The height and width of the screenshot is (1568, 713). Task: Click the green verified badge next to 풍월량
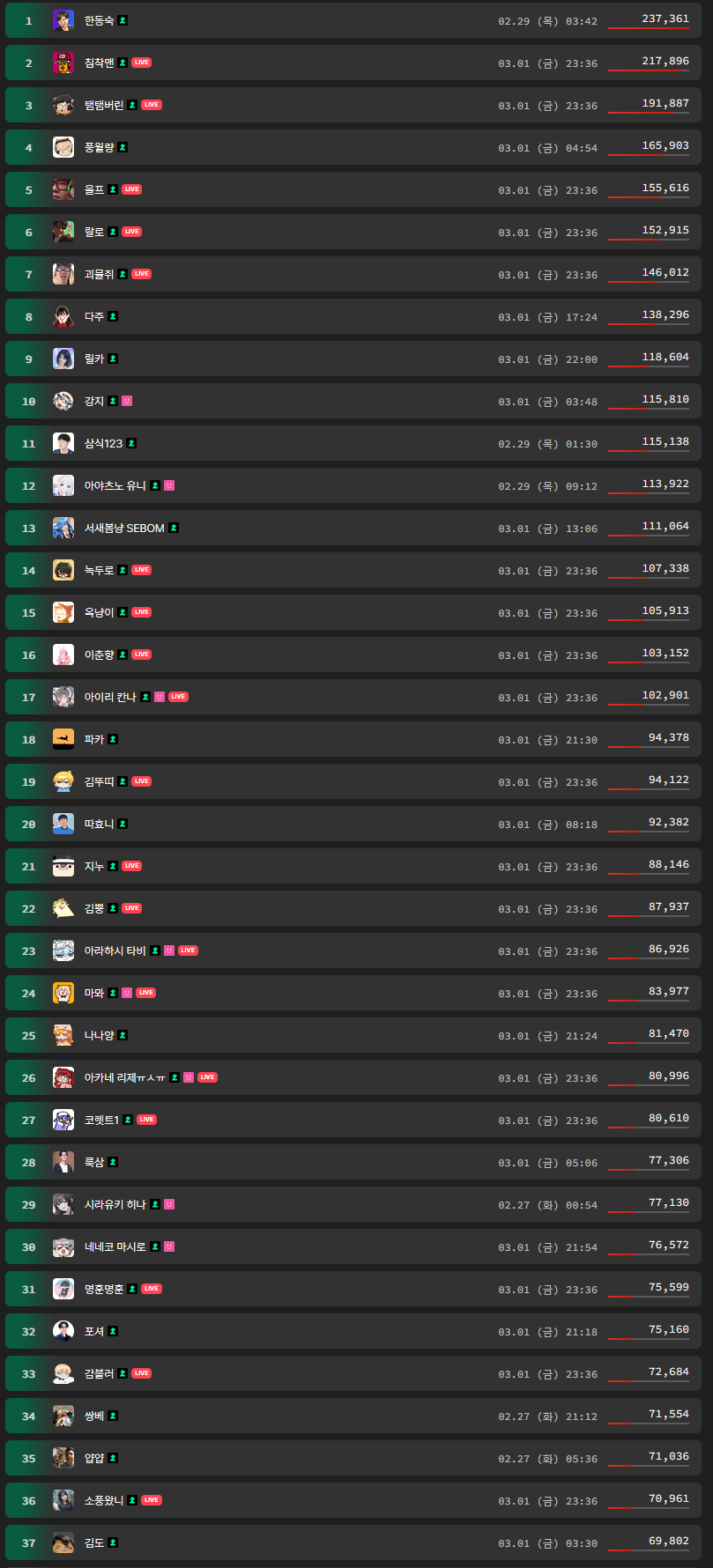coord(123,147)
